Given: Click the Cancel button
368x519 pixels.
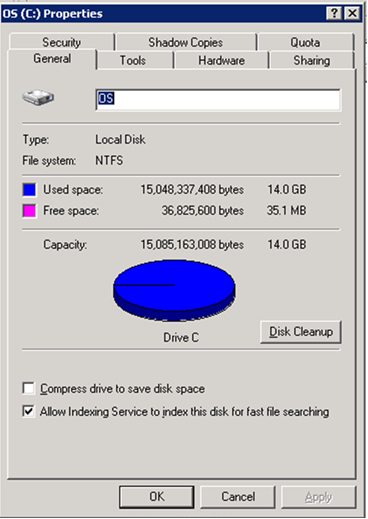Looking at the screenshot, I should coord(238,497).
